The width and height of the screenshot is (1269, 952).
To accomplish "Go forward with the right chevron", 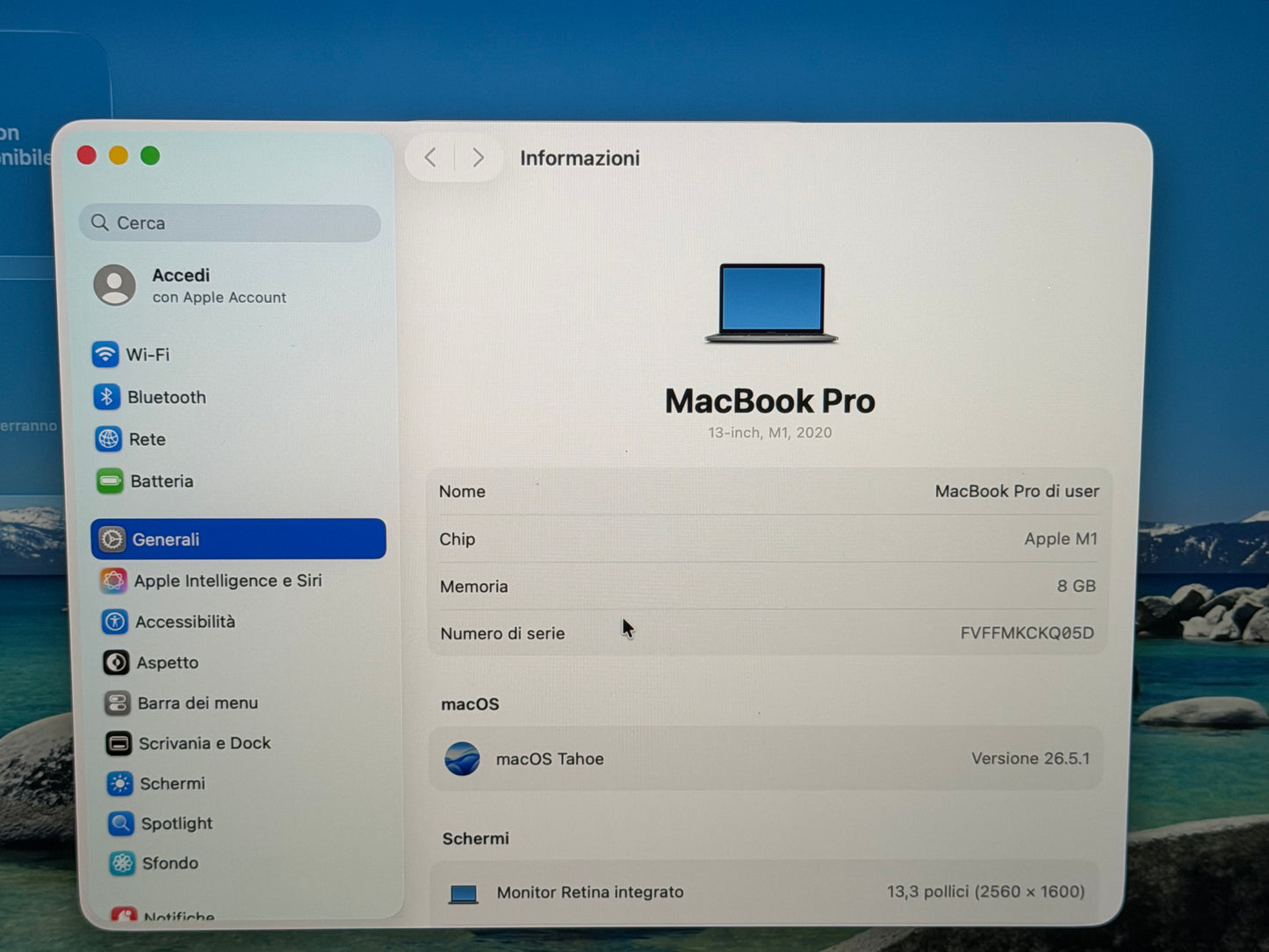I will [x=479, y=157].
